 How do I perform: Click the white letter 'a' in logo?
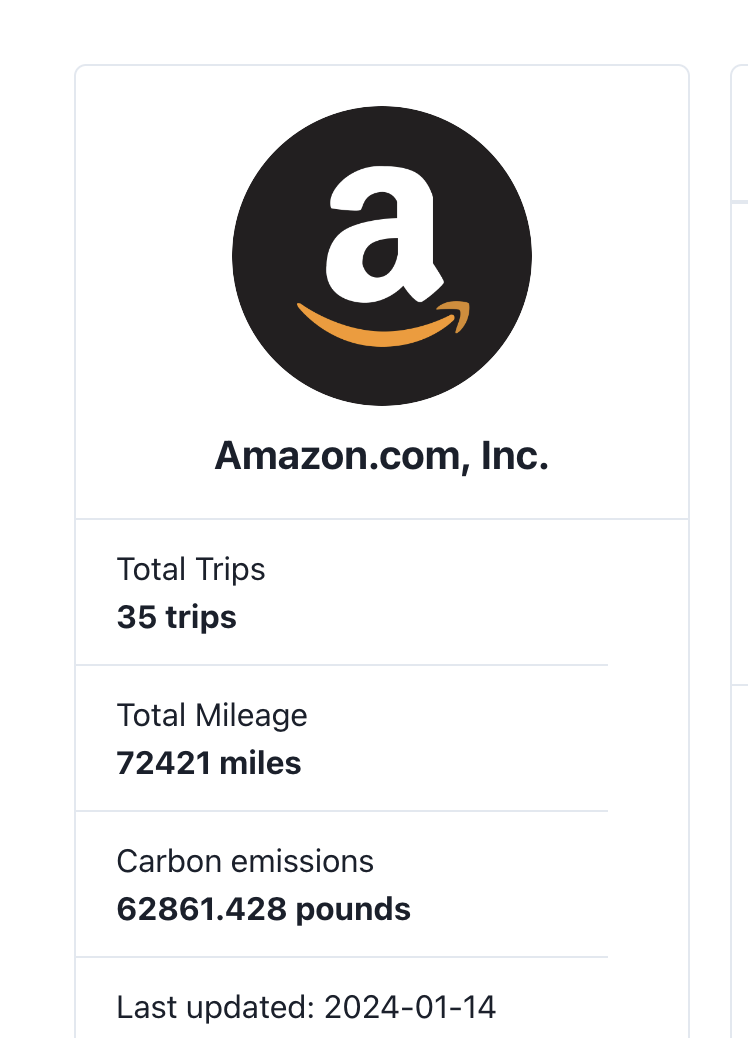coord(385,235)
